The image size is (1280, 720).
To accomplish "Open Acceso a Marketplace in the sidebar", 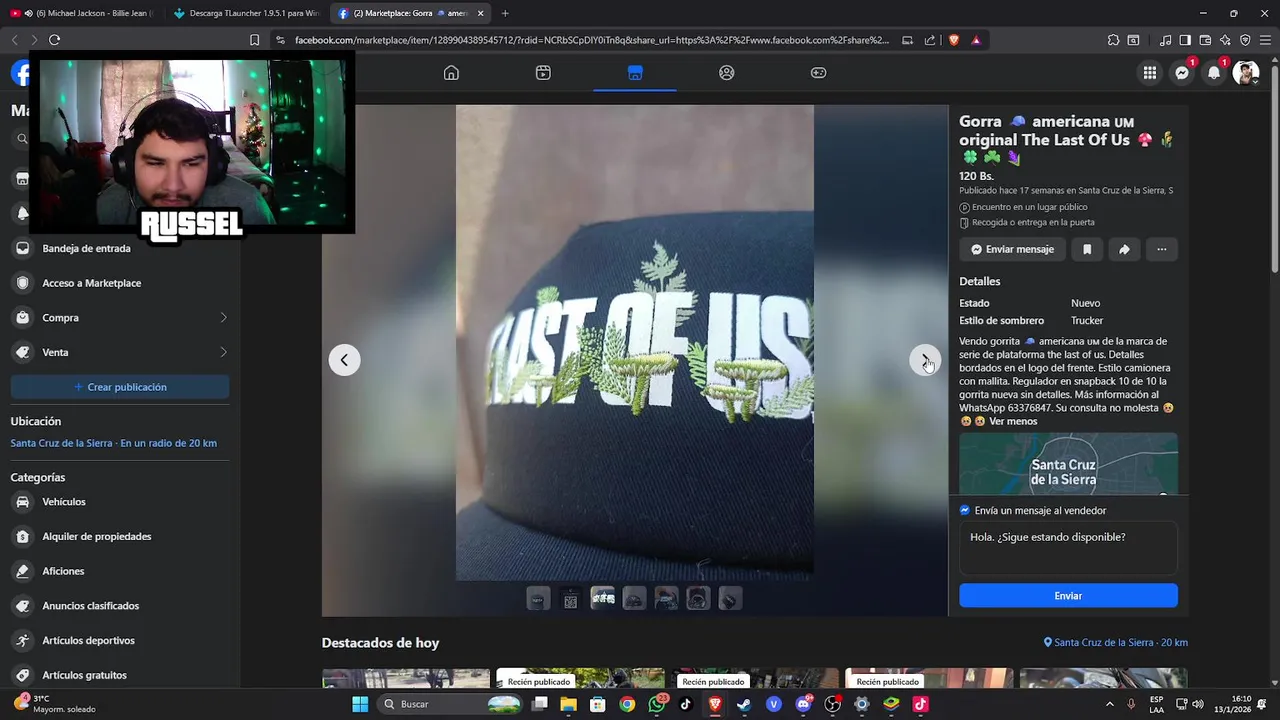I will pyautogui.click(x=120, y=283).
